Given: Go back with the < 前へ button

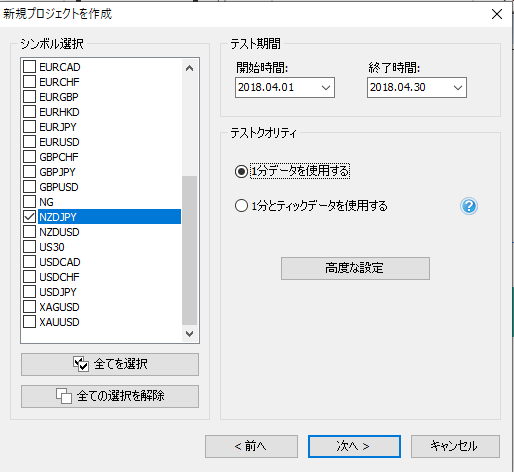Looking at the screenshot, I should click(x=251, y=446).
